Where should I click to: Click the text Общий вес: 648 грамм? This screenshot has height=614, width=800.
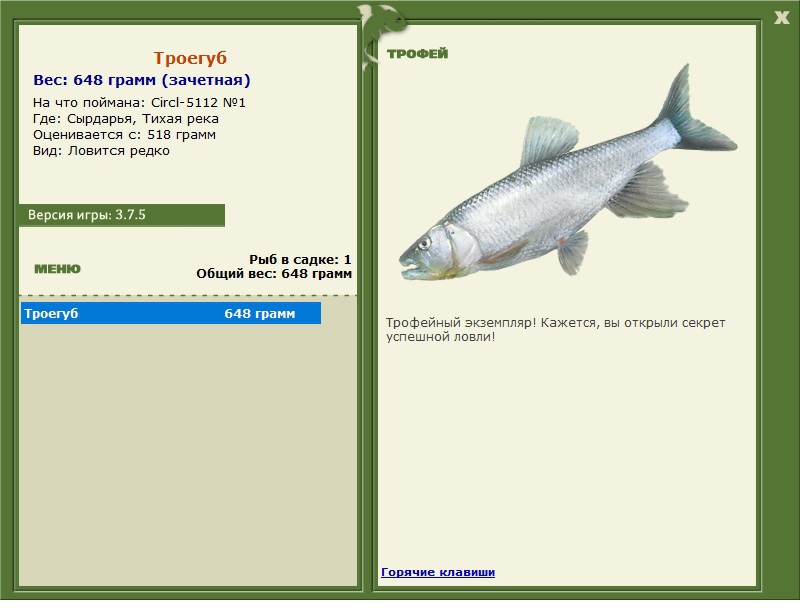(274, 274)
